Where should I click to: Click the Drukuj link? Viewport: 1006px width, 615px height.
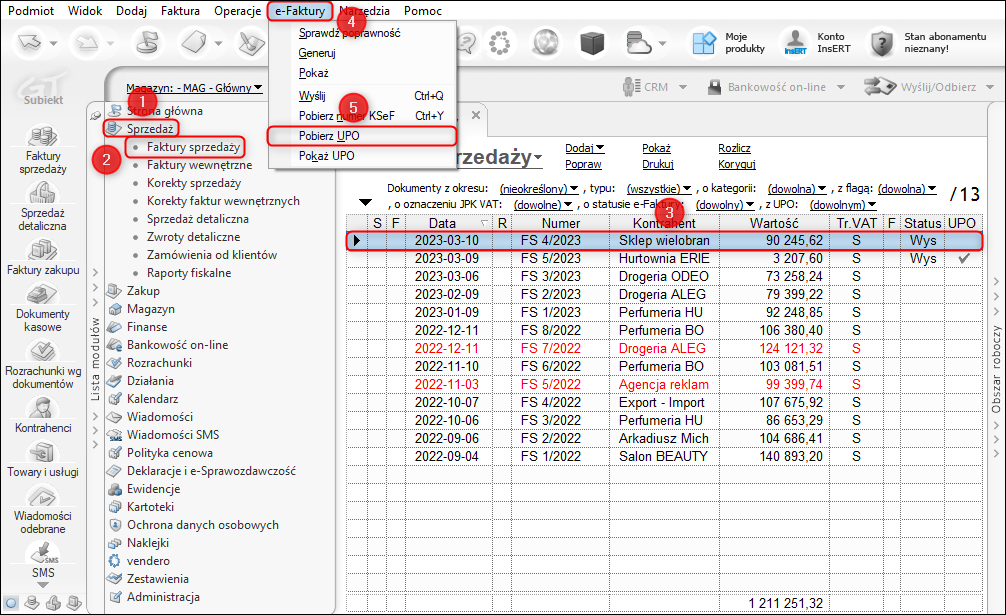point(658,164)
